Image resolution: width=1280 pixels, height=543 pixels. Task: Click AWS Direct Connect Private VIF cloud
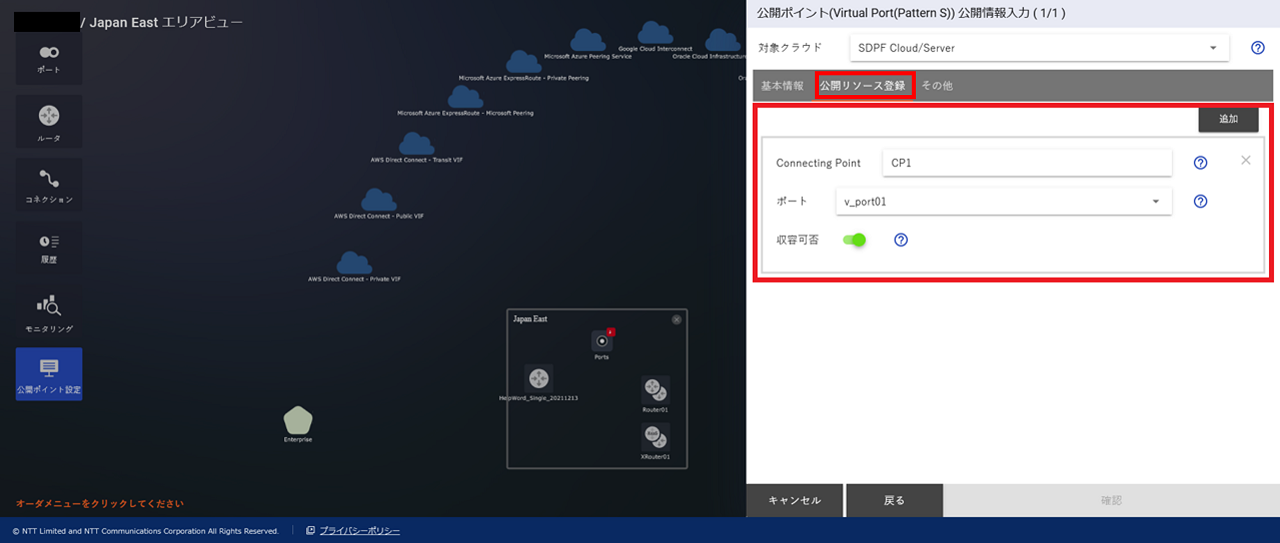coord(354,262)
